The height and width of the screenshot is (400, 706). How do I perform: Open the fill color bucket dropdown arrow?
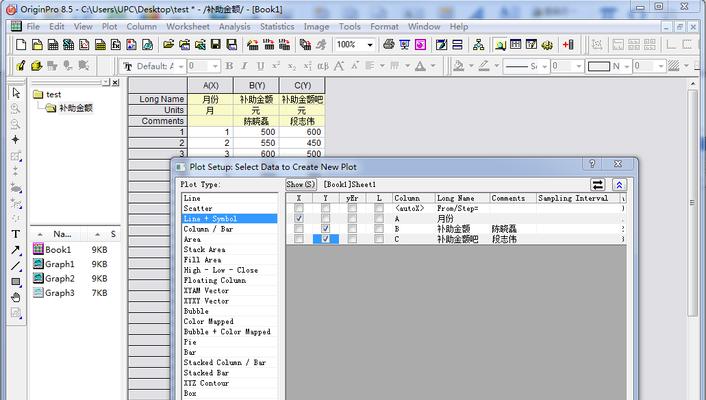pos(471,66)
